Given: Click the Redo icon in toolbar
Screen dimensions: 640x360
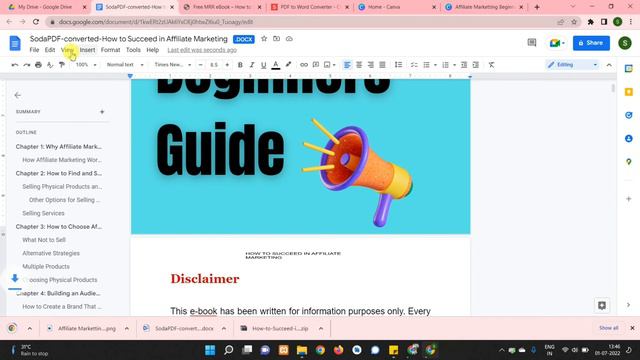Looking at the screenshot, I should (27, 65).
